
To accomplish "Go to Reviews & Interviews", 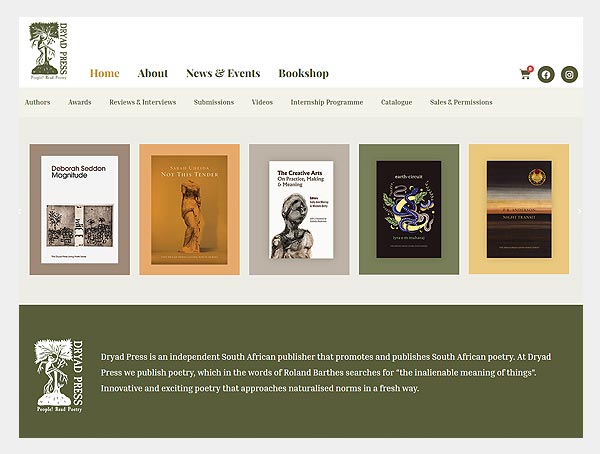I will (x=142, y=102).
